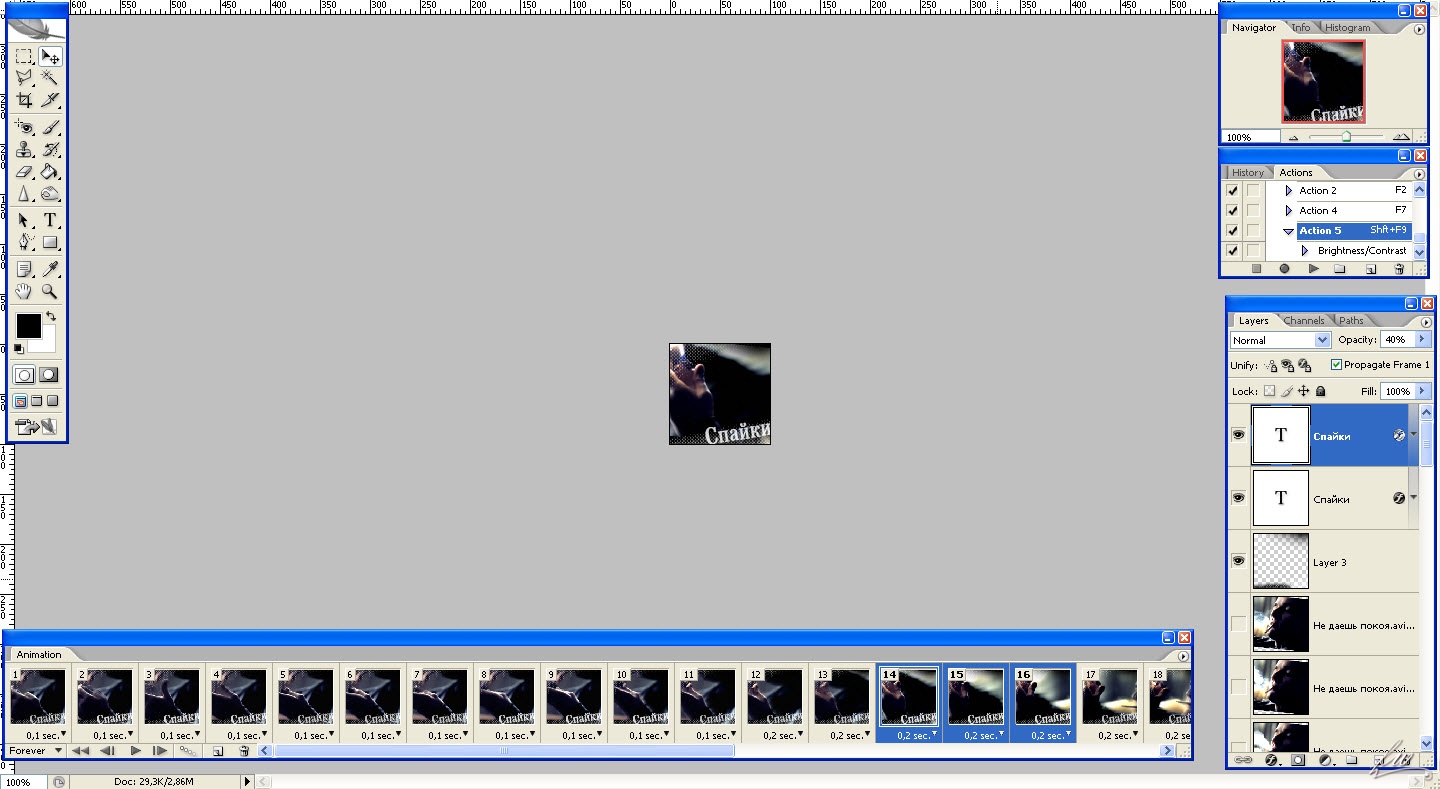
Task: Select the Pen tool
Action: 24,242
